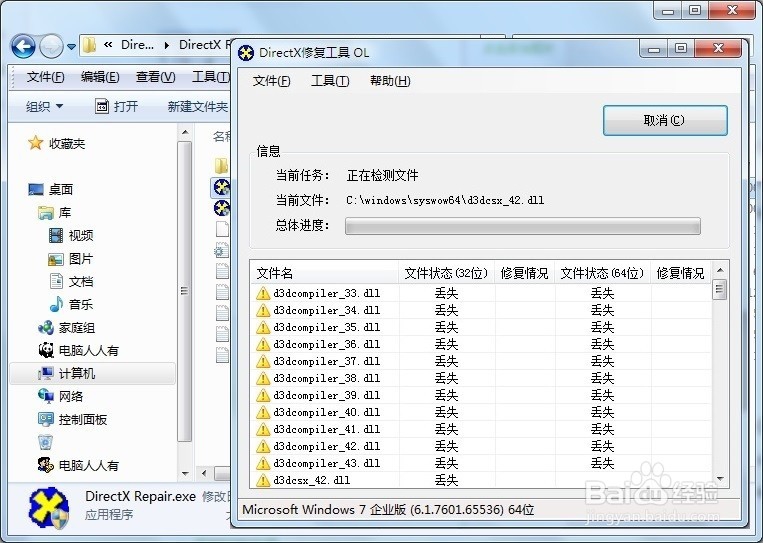Click warning icon beside d3dcompiler_37.dll
This screenshot has width=763, height=543.
263,361
